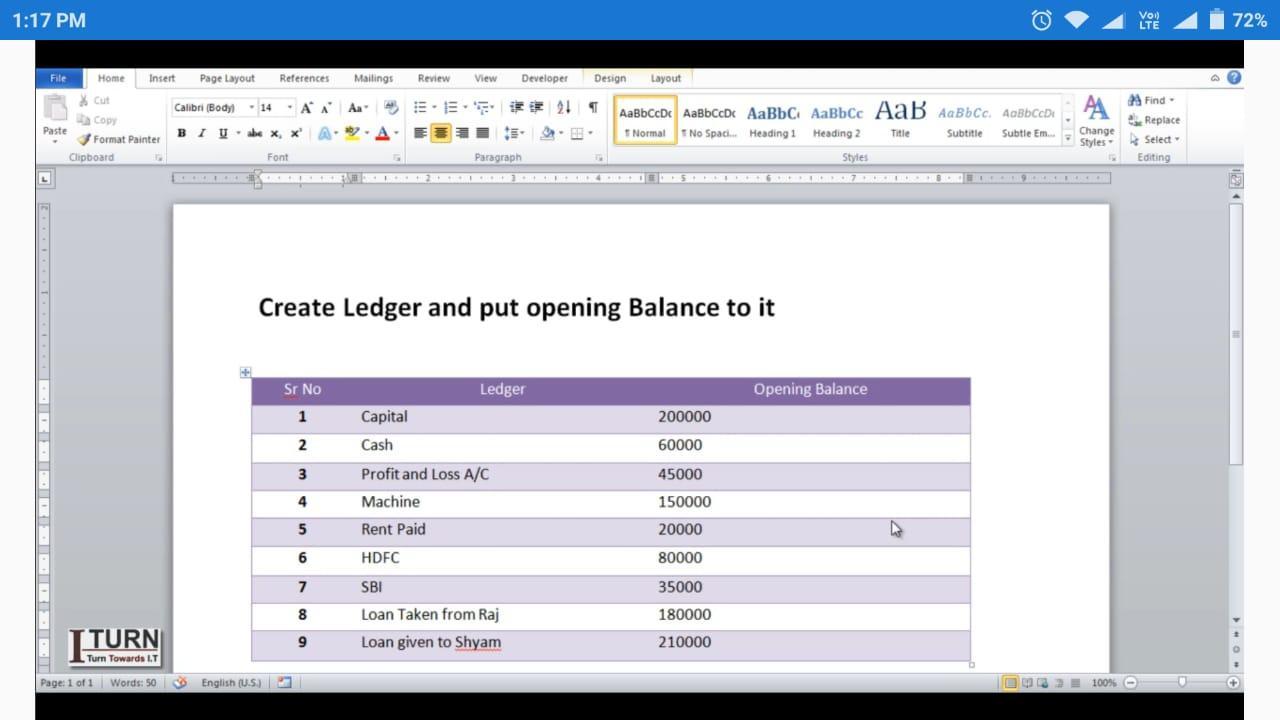The width and height of the screenshot is (1280, 720).
Task: Click the Sort A-Z icon
Action: tap(563, 107)
